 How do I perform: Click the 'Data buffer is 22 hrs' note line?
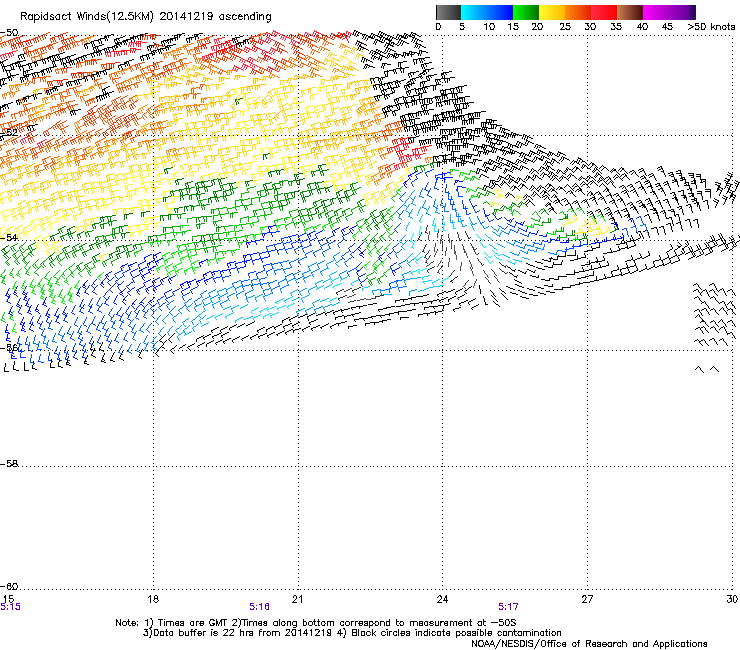[352, 633]
